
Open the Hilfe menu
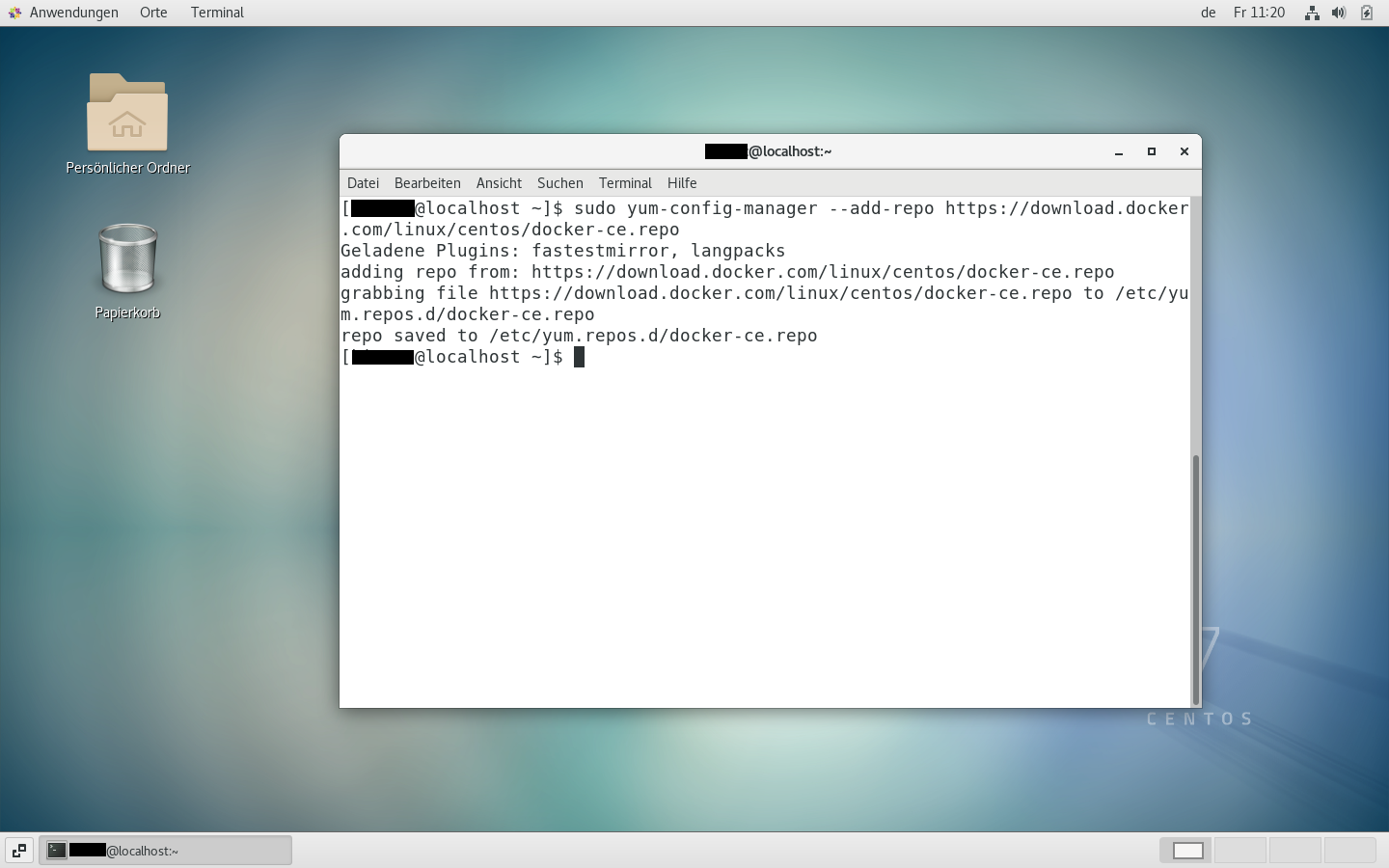tap(681, 183)
